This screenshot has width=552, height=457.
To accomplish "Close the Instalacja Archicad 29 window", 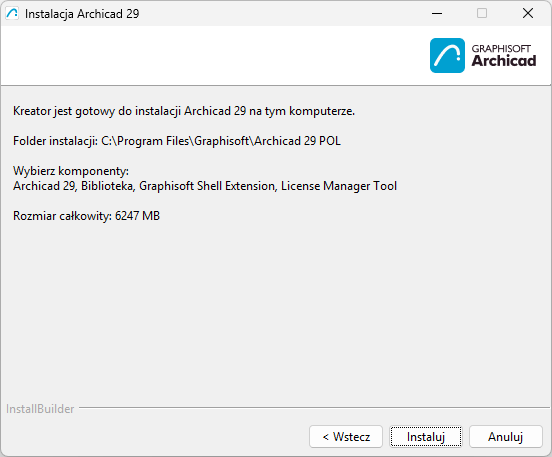I will pyautogui.click(x=528, y=13).
